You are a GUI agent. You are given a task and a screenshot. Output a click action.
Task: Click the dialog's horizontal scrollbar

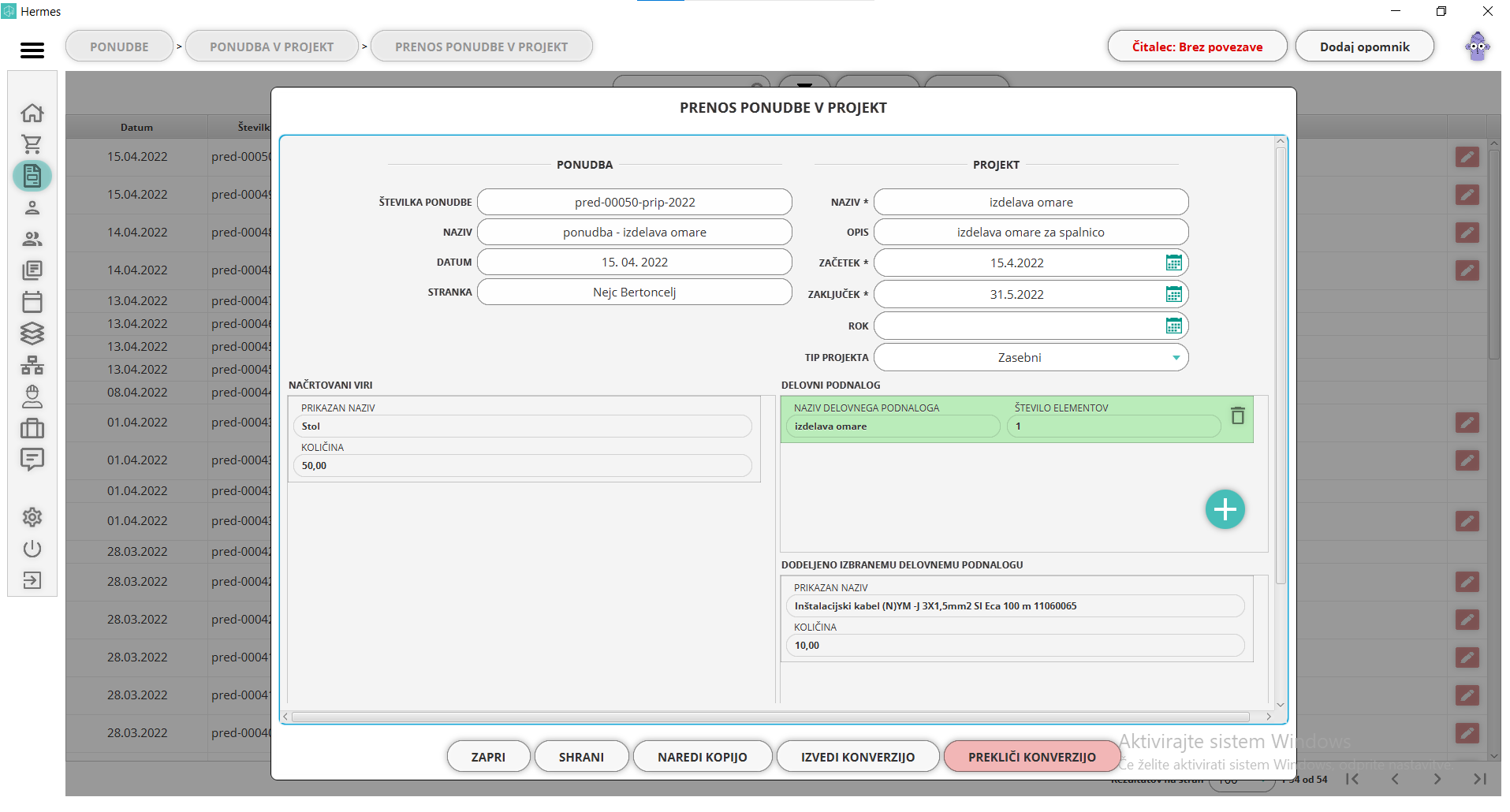click(771, 717)
